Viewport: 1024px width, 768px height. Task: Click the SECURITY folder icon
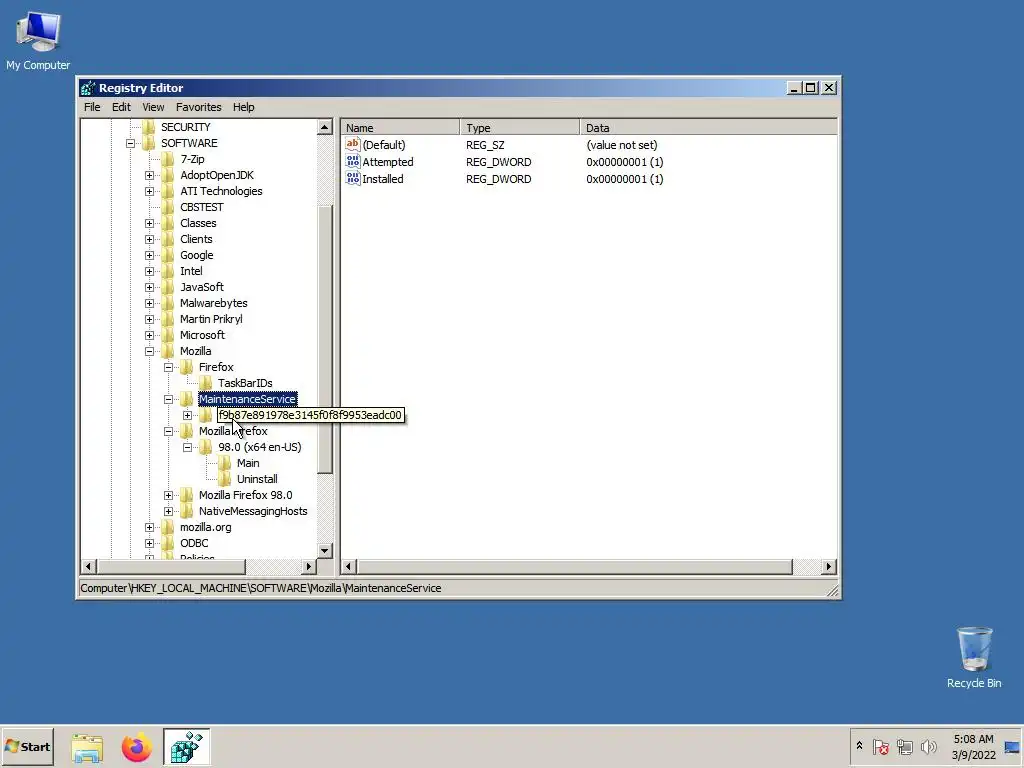(149, 127)
